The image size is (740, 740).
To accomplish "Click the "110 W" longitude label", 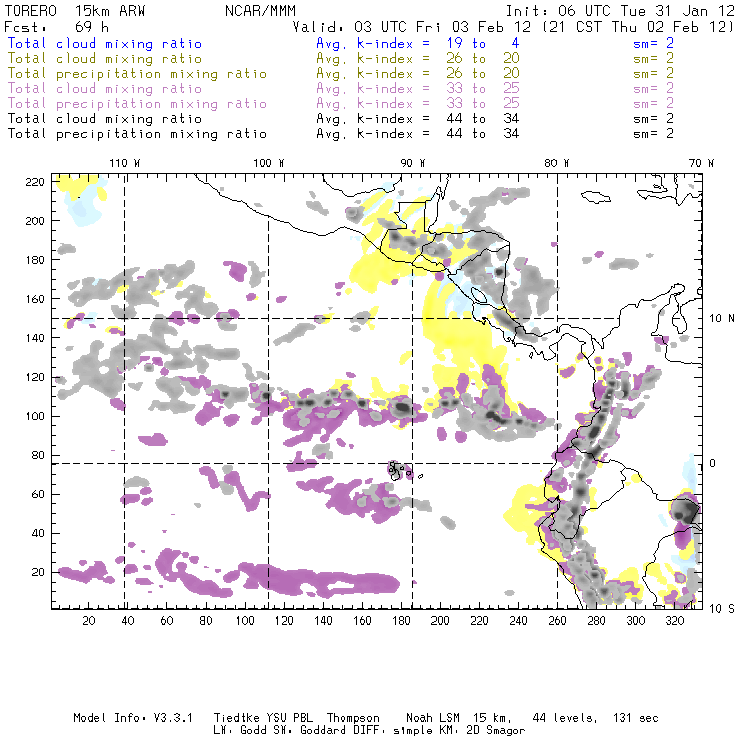I will point(125,163).
